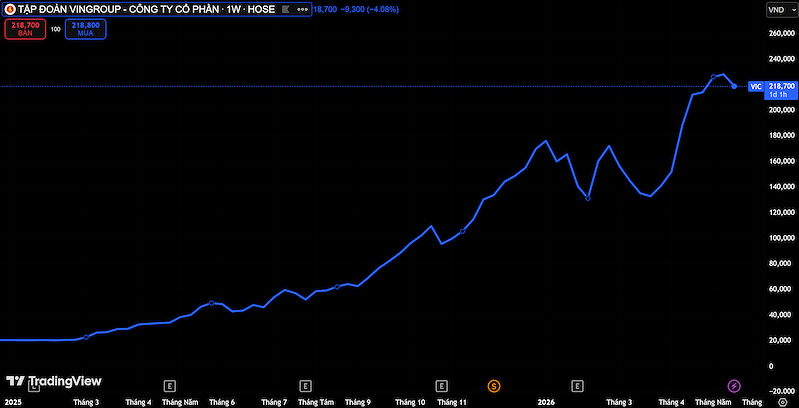Click the 218,800 MUA buy button
This screenshot has height=408, width=799.
pos(86,29)
